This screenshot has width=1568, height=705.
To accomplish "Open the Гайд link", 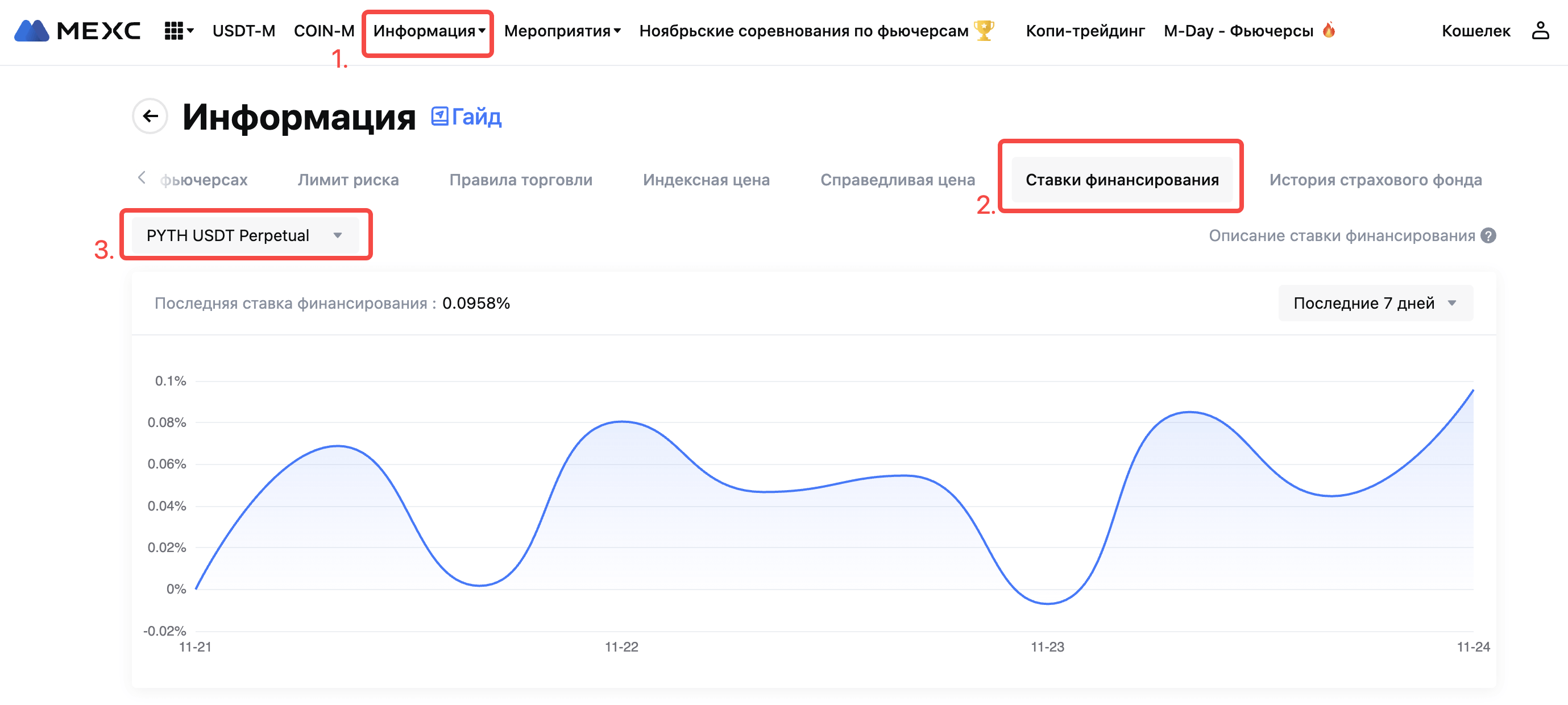I will point(467,117).
